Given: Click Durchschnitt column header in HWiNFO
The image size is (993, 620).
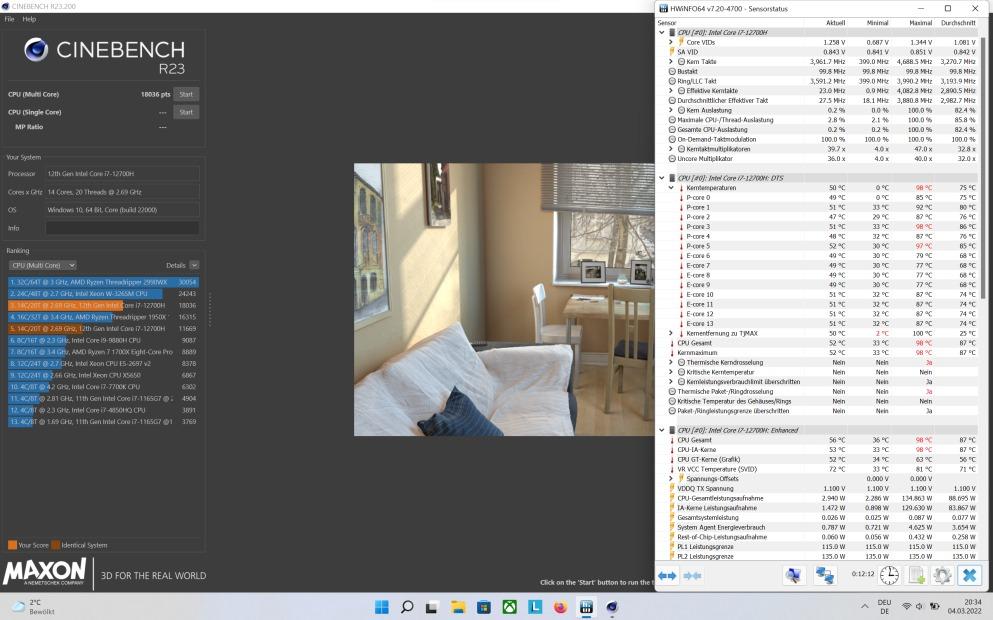Looking at the screenshot, I should [x=958, y=23].
